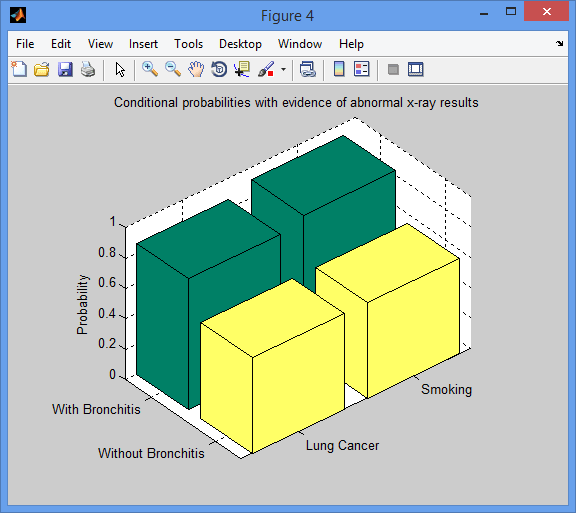This screenshot has height=513, width=576.
Task: Activate the Zoom In magnifier tool
Action: coord(150,69)
